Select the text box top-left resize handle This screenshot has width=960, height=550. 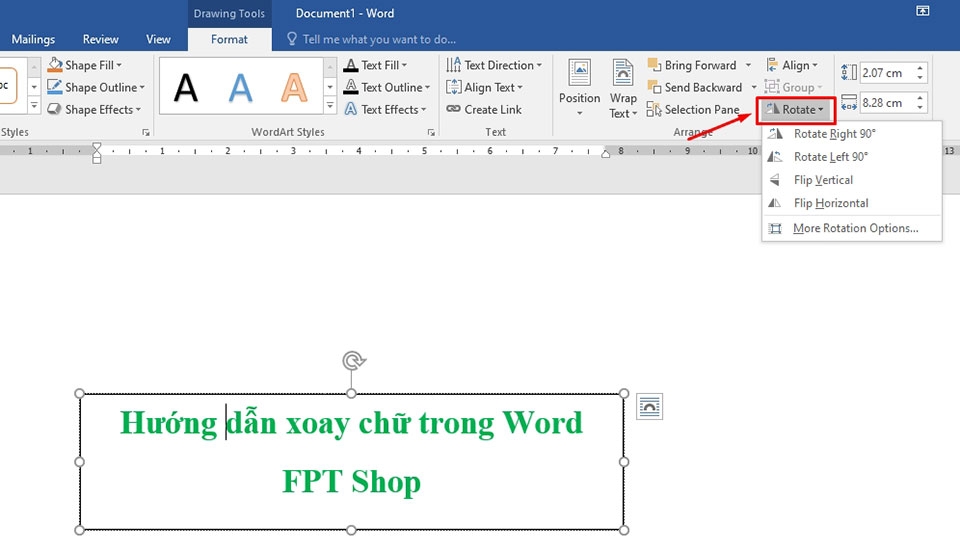(x=80, y=393)
